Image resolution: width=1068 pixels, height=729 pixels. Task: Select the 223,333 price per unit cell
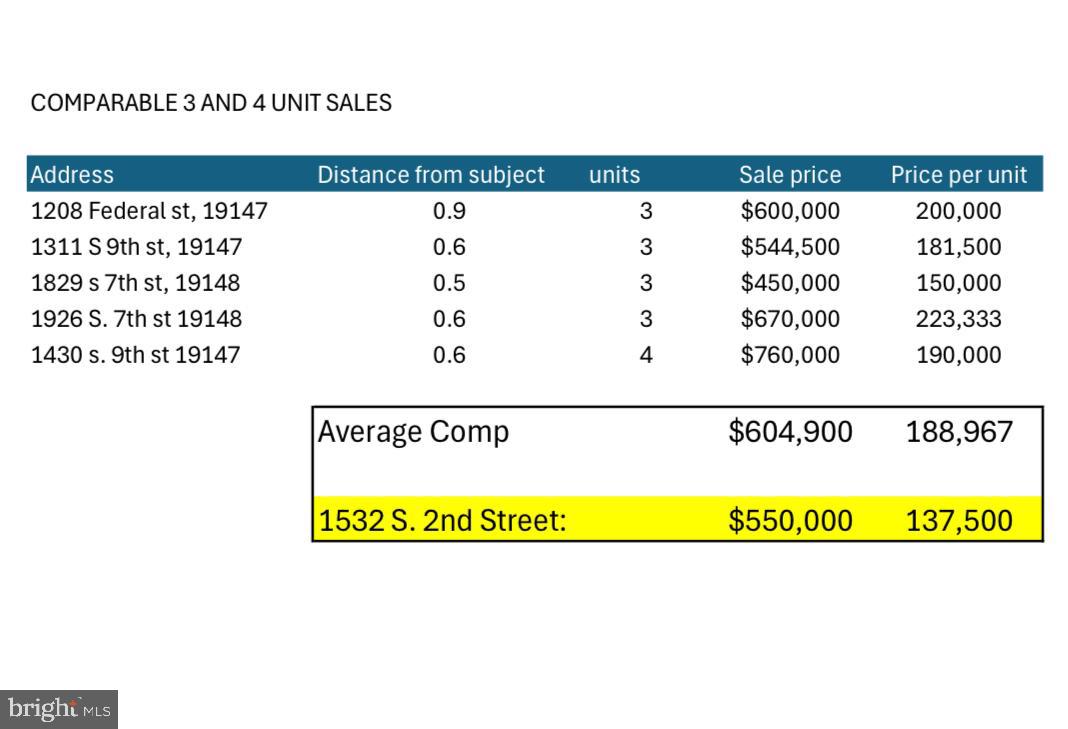coord(958,319)
